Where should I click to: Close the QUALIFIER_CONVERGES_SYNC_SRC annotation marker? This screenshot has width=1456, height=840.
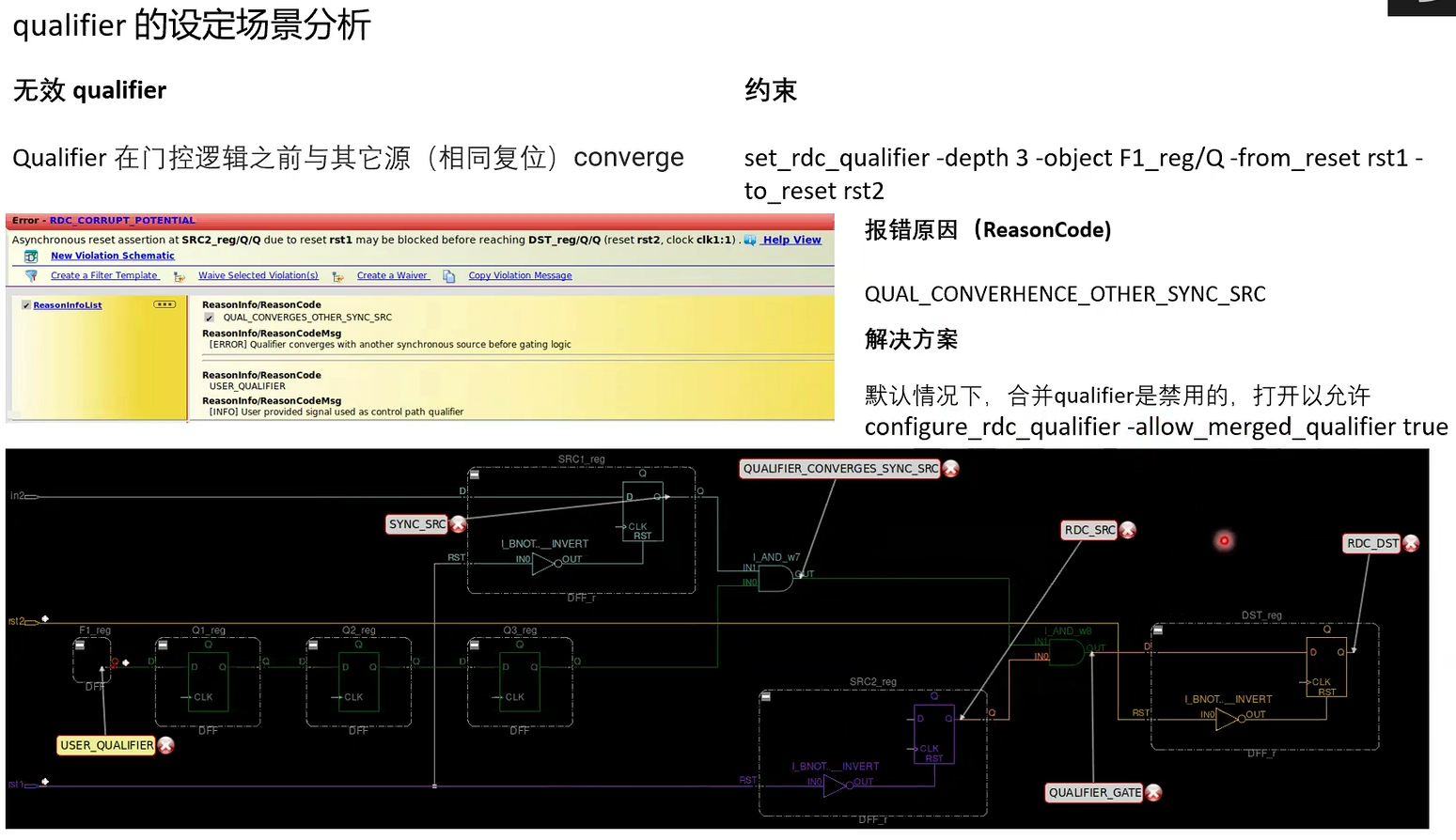pos(951,469)
